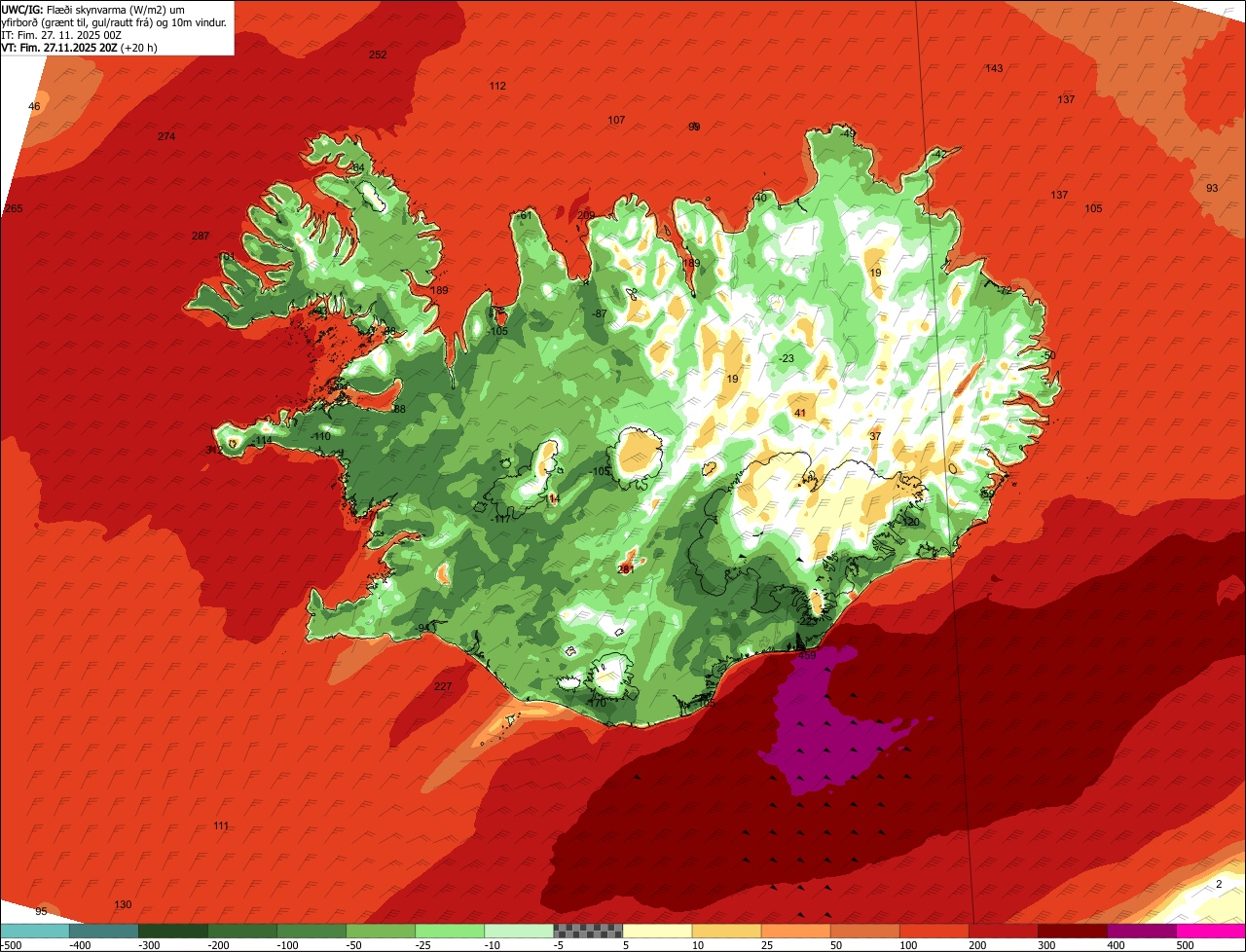The image size is (1246, 952).
Task: Click the value -110 on the western peninsula
Action: tap(321, 436)
